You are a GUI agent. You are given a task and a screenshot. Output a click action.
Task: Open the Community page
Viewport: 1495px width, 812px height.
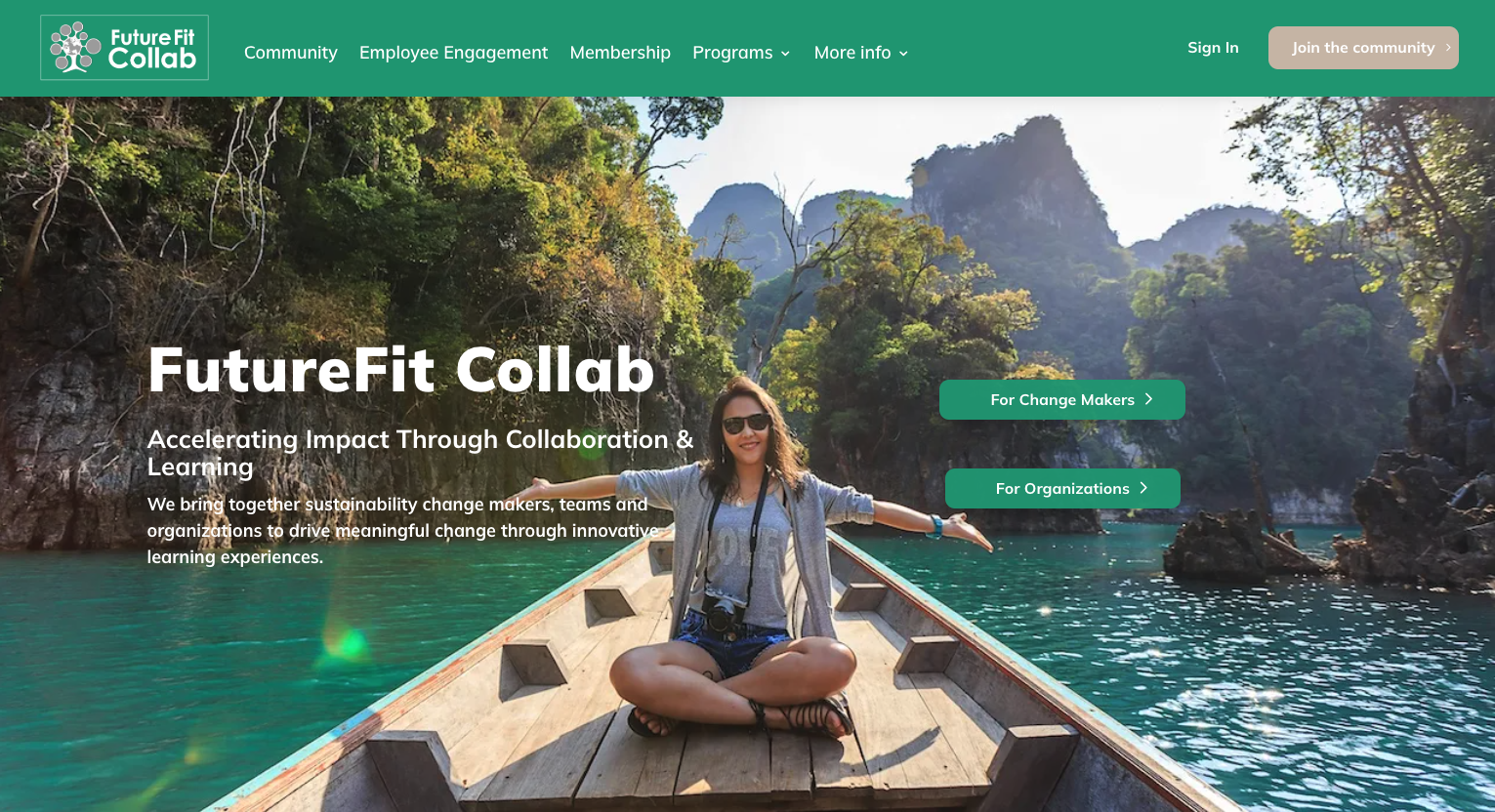pyautogui.click(x=291, y=53)
